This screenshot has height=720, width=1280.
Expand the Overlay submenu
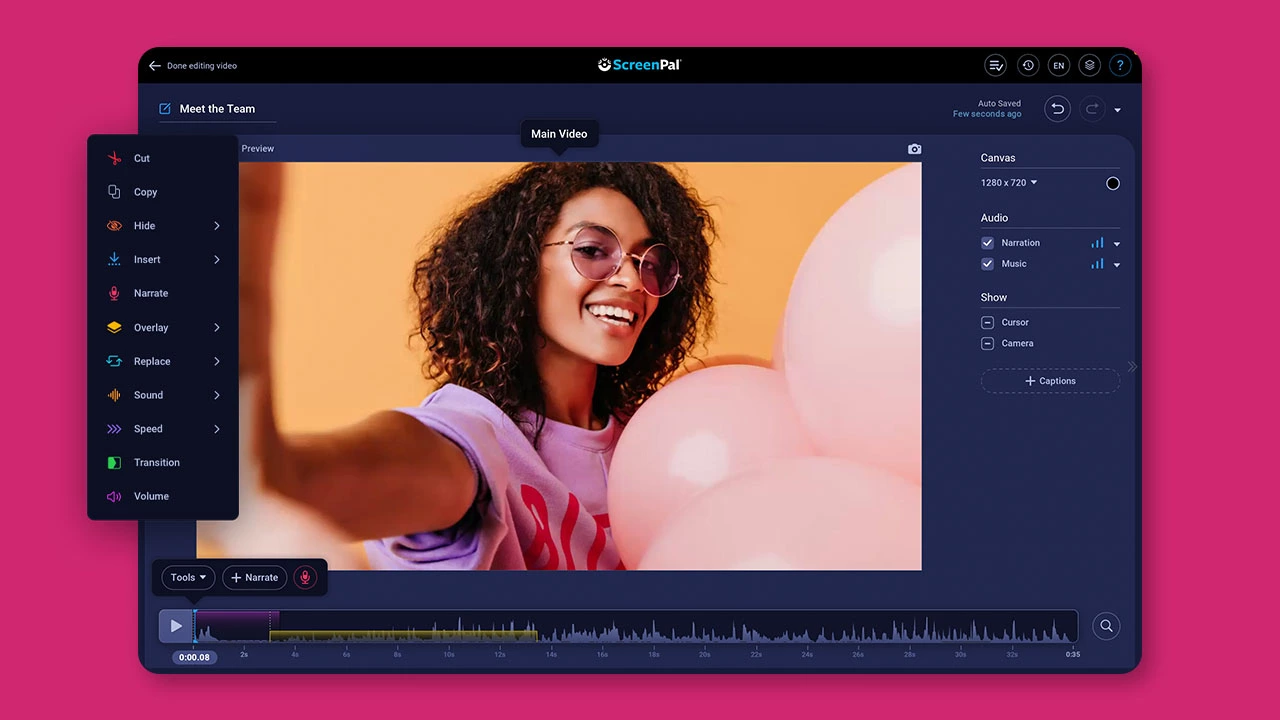point(151,327)
